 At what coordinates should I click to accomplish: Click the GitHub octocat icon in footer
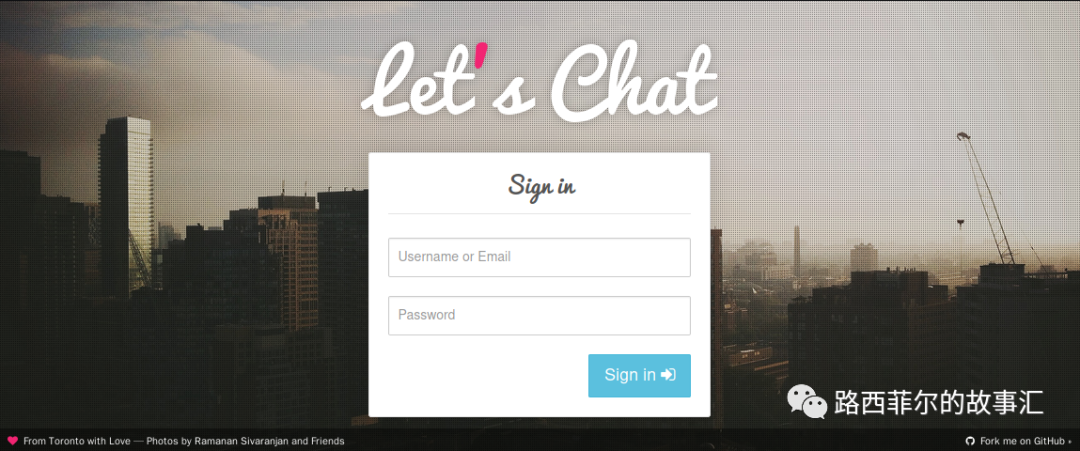tap(970, 441)
